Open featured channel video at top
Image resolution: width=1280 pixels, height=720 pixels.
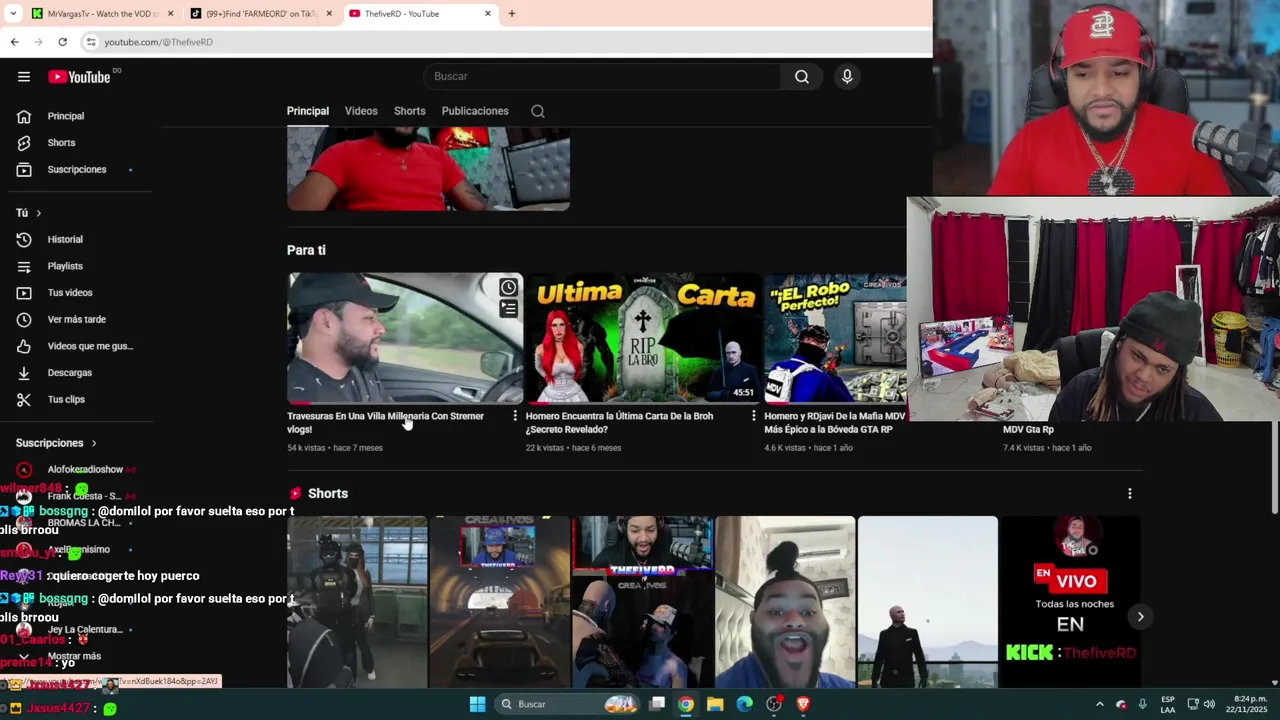(x=428, y=169)
